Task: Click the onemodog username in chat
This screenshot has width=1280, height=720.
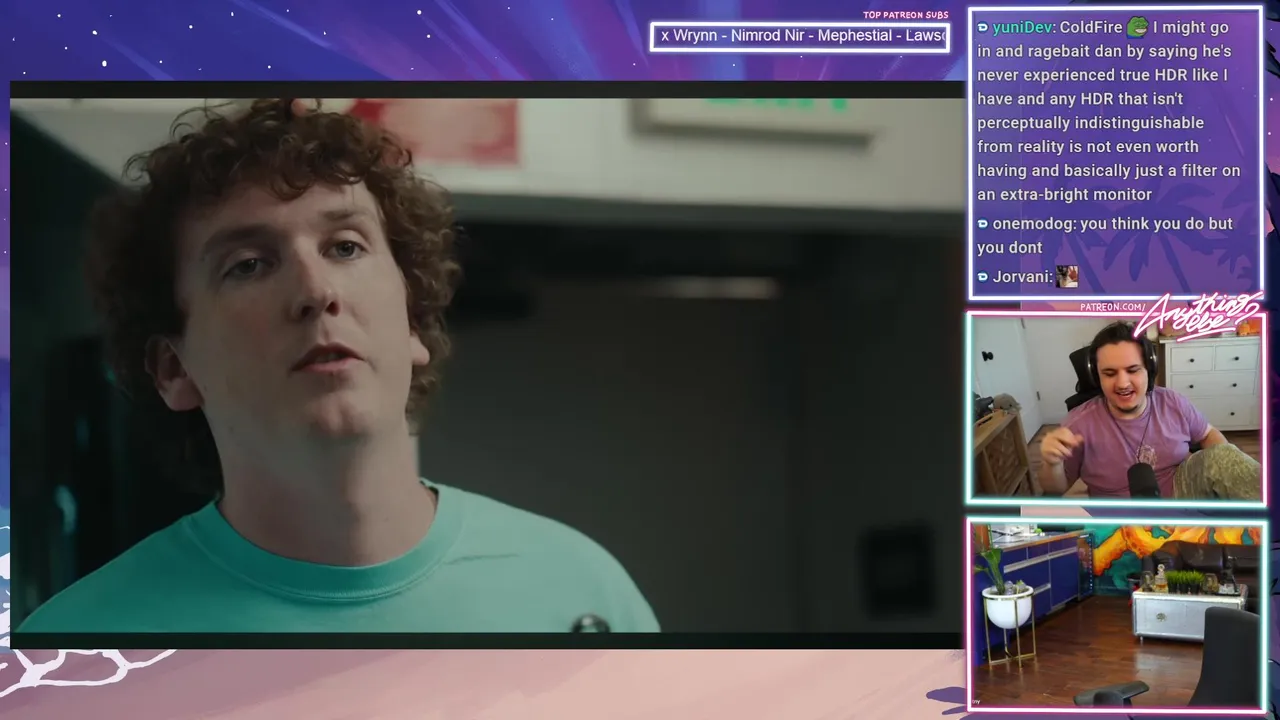Action: tap(1034, 223)
